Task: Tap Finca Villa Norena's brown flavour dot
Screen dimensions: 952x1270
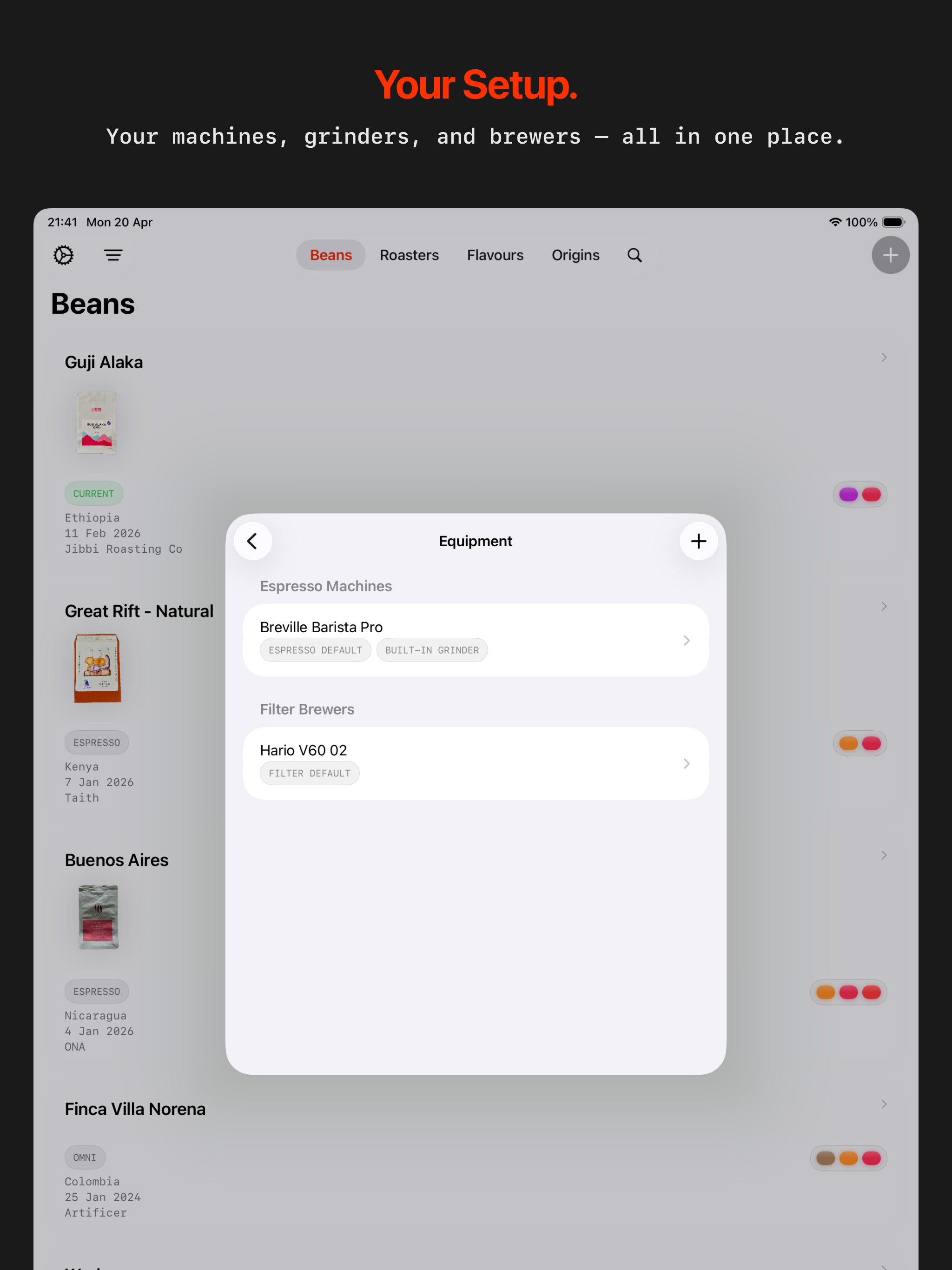Action: pos(825,1158)
